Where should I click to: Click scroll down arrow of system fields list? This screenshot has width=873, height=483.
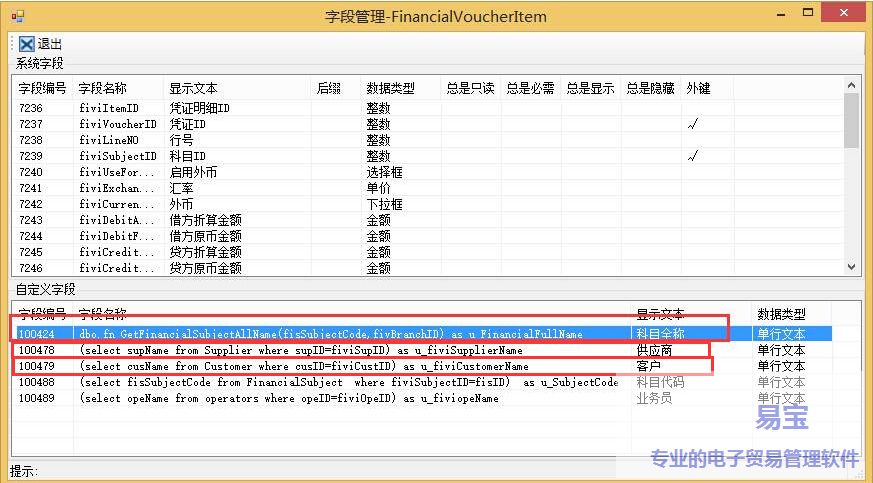click(851, 267)
